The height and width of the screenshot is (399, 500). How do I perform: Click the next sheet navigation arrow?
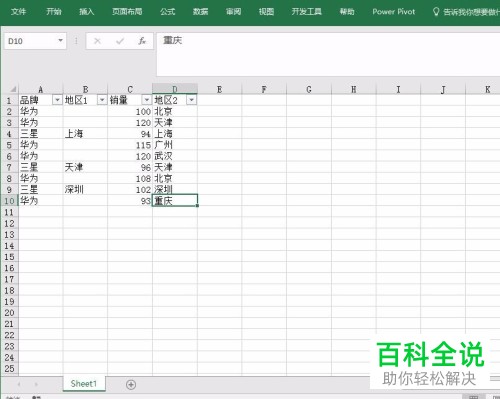tap(36, 384)
